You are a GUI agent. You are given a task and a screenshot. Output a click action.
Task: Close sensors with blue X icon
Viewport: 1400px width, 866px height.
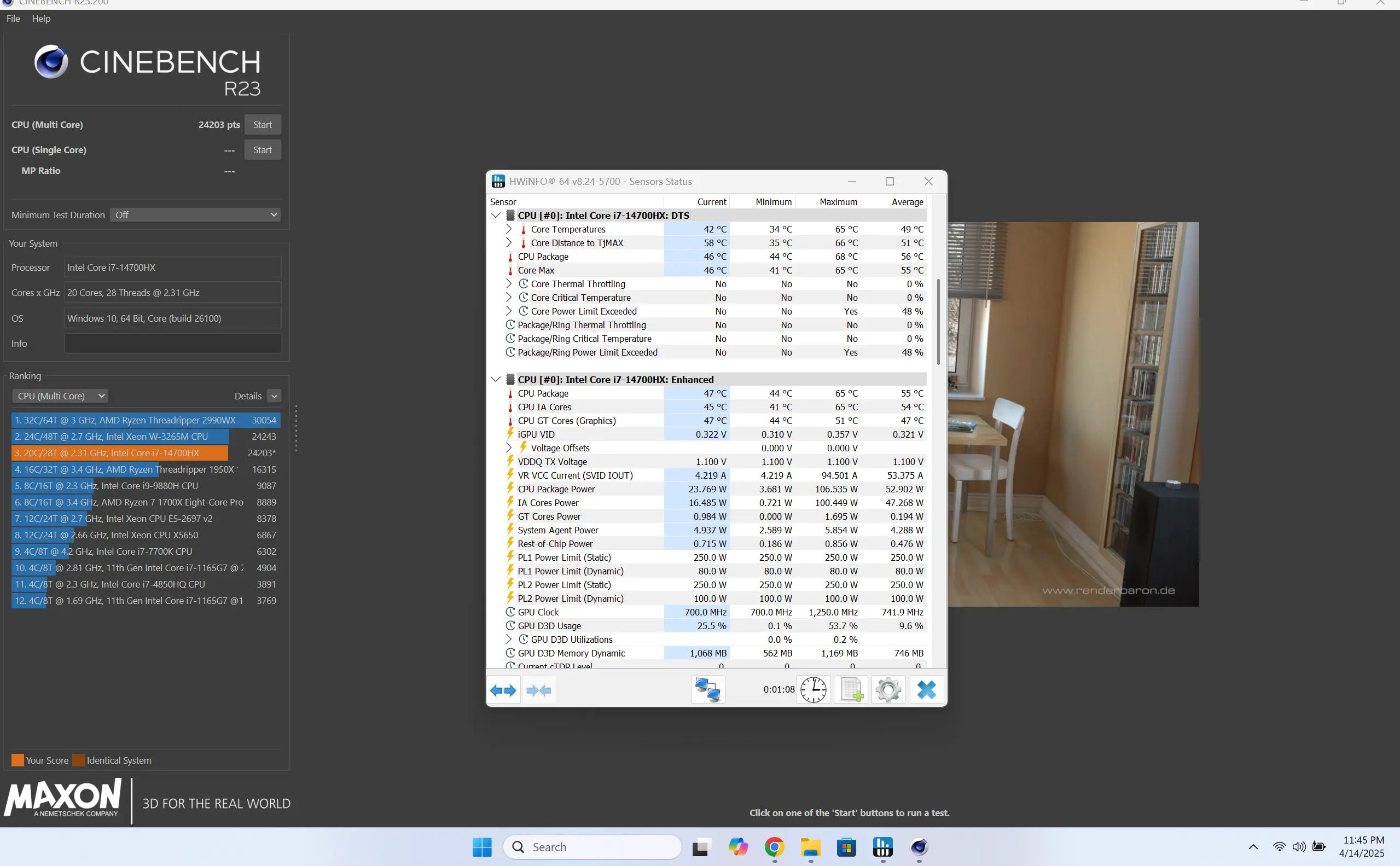[926, 690]
